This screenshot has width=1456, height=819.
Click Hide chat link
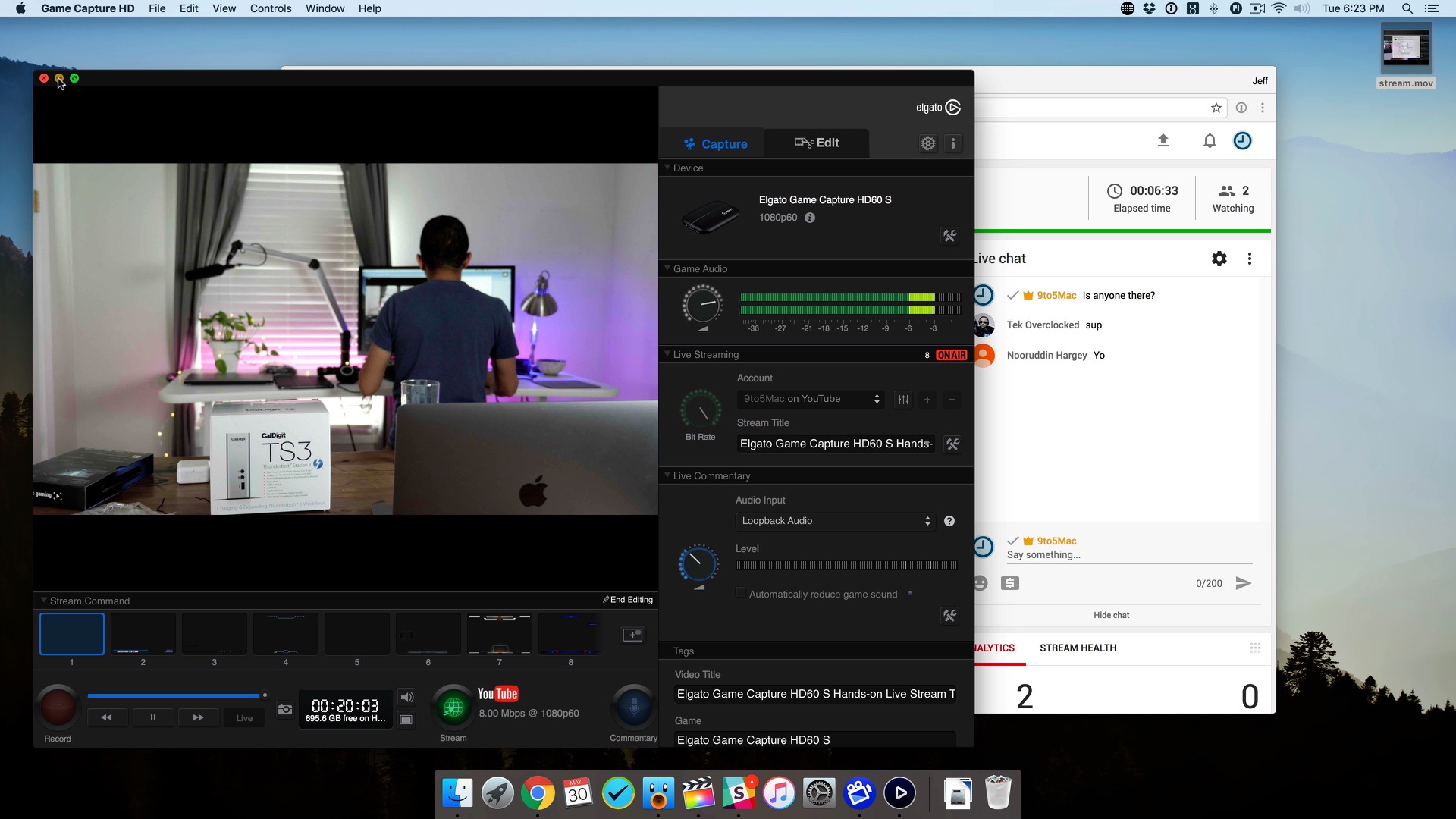point(1111,615)
